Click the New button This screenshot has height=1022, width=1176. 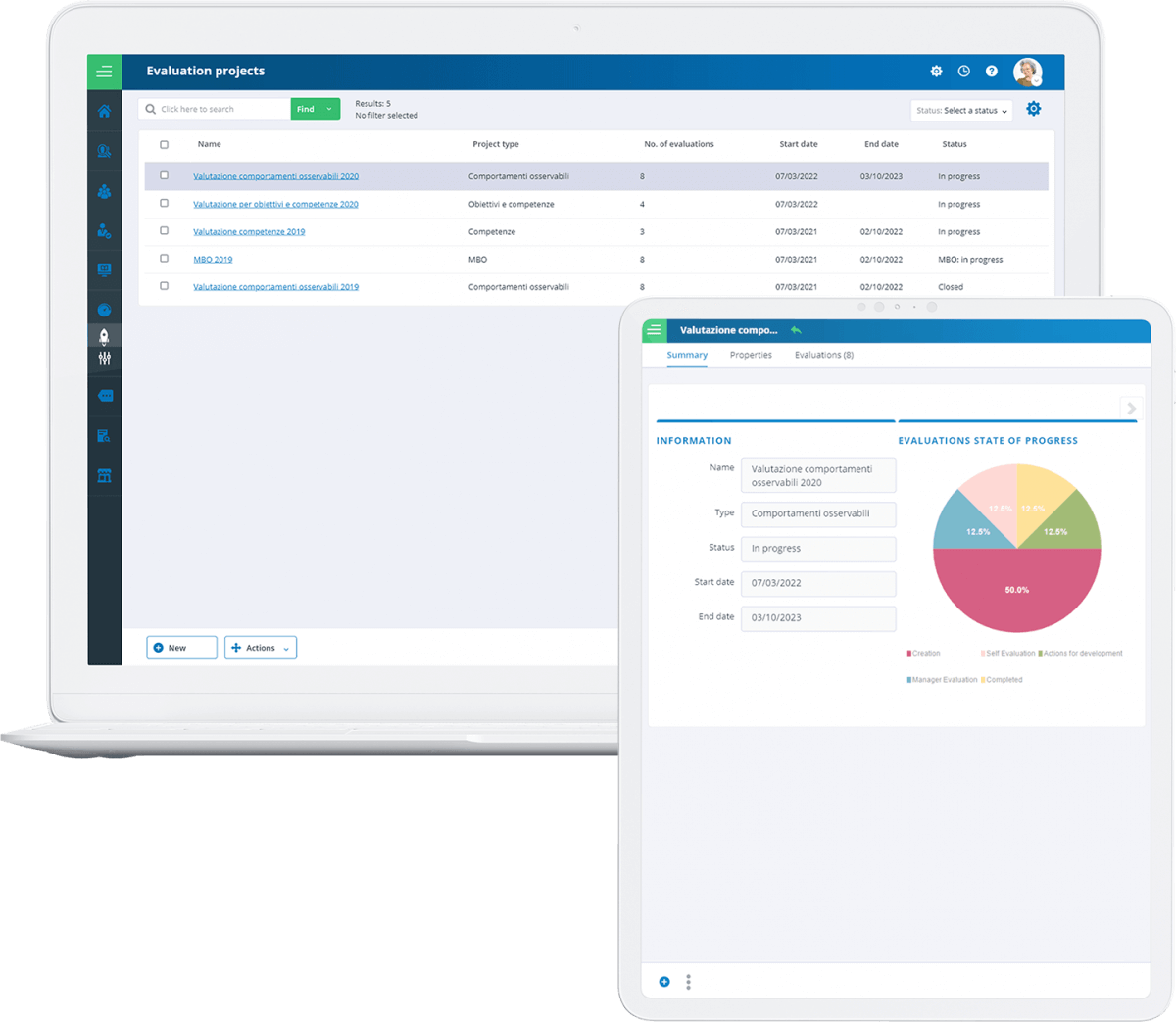click(x=181, y=648)
